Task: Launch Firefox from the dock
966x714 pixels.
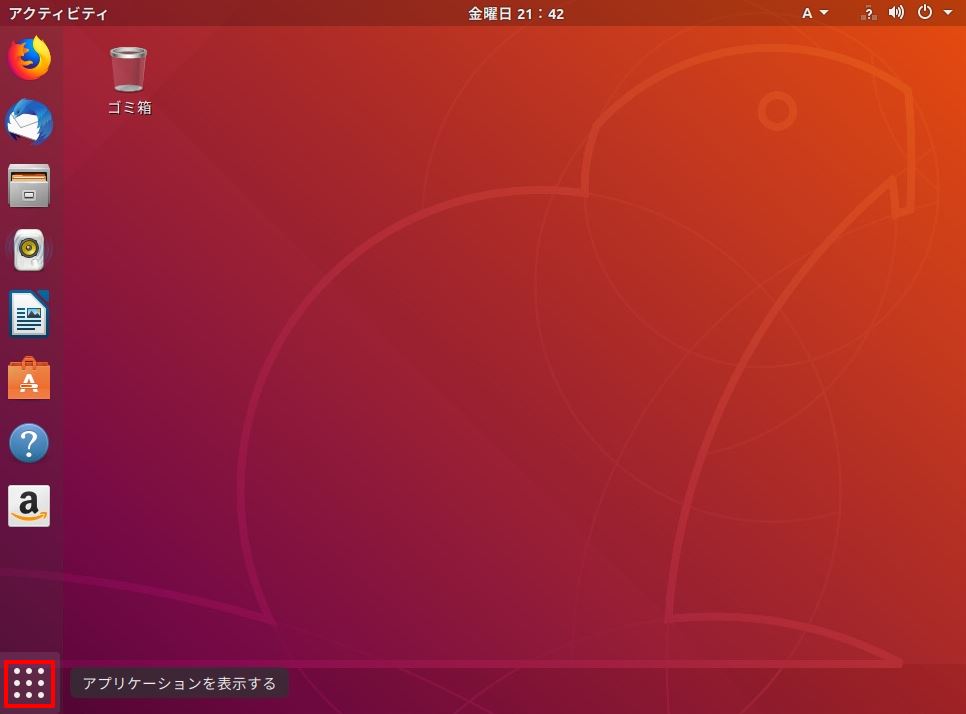Action: (29, 58)
